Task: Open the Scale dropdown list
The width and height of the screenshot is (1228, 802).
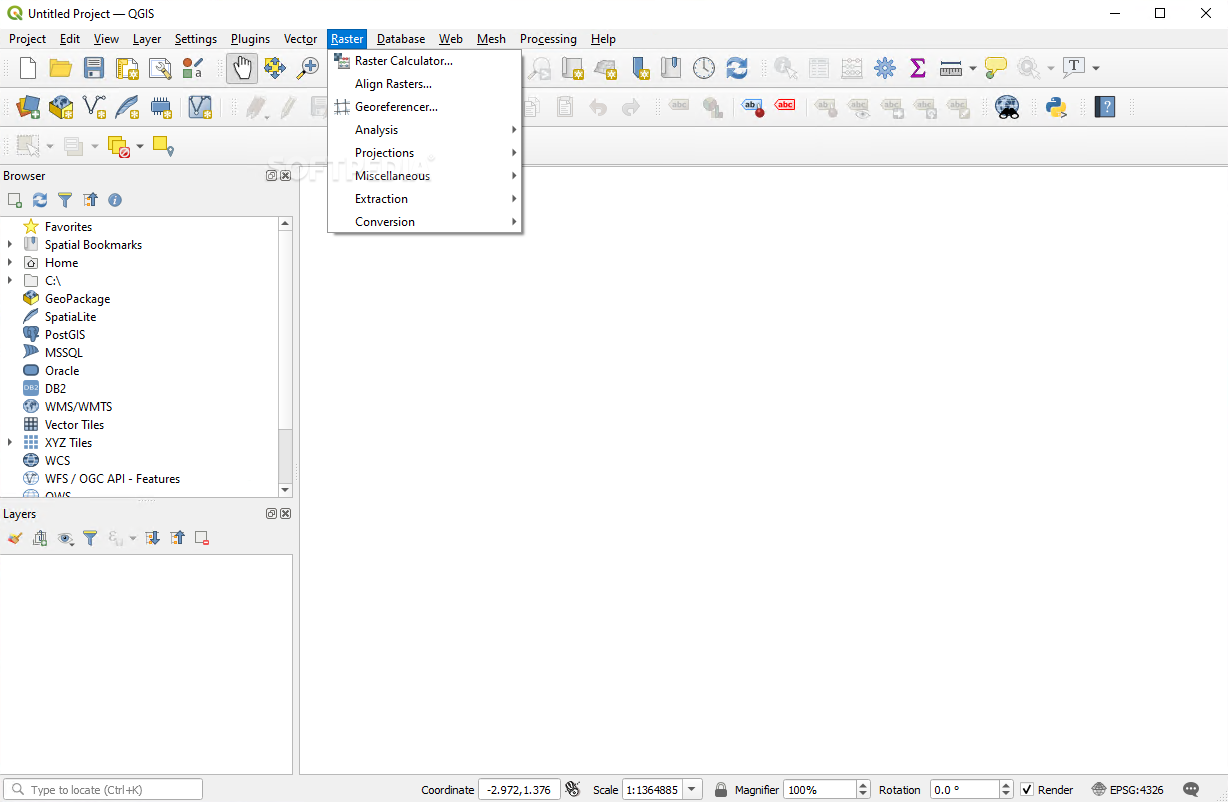Action: click(694, 790)
